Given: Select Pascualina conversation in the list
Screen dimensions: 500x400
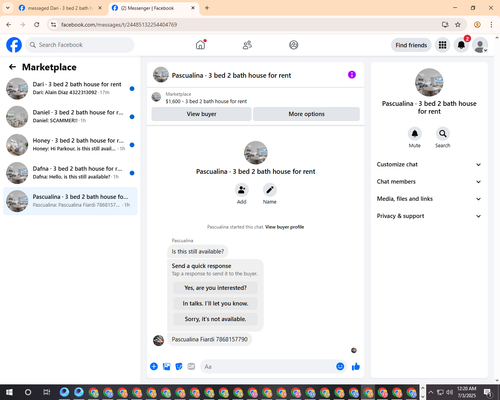Looking at the screenshot, I should [70, 201].
